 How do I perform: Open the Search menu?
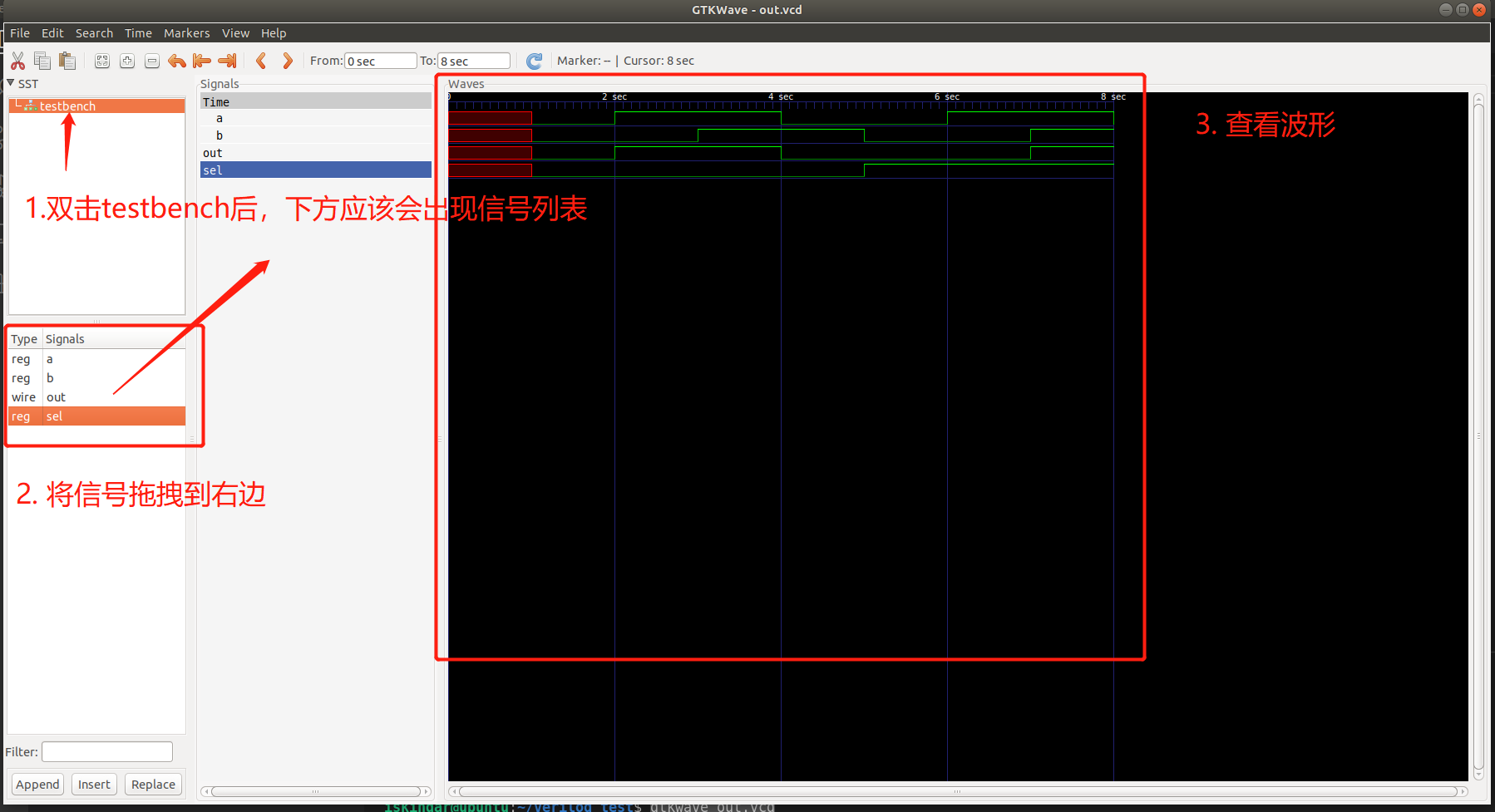pyautogui.click(x=94, y=33)
